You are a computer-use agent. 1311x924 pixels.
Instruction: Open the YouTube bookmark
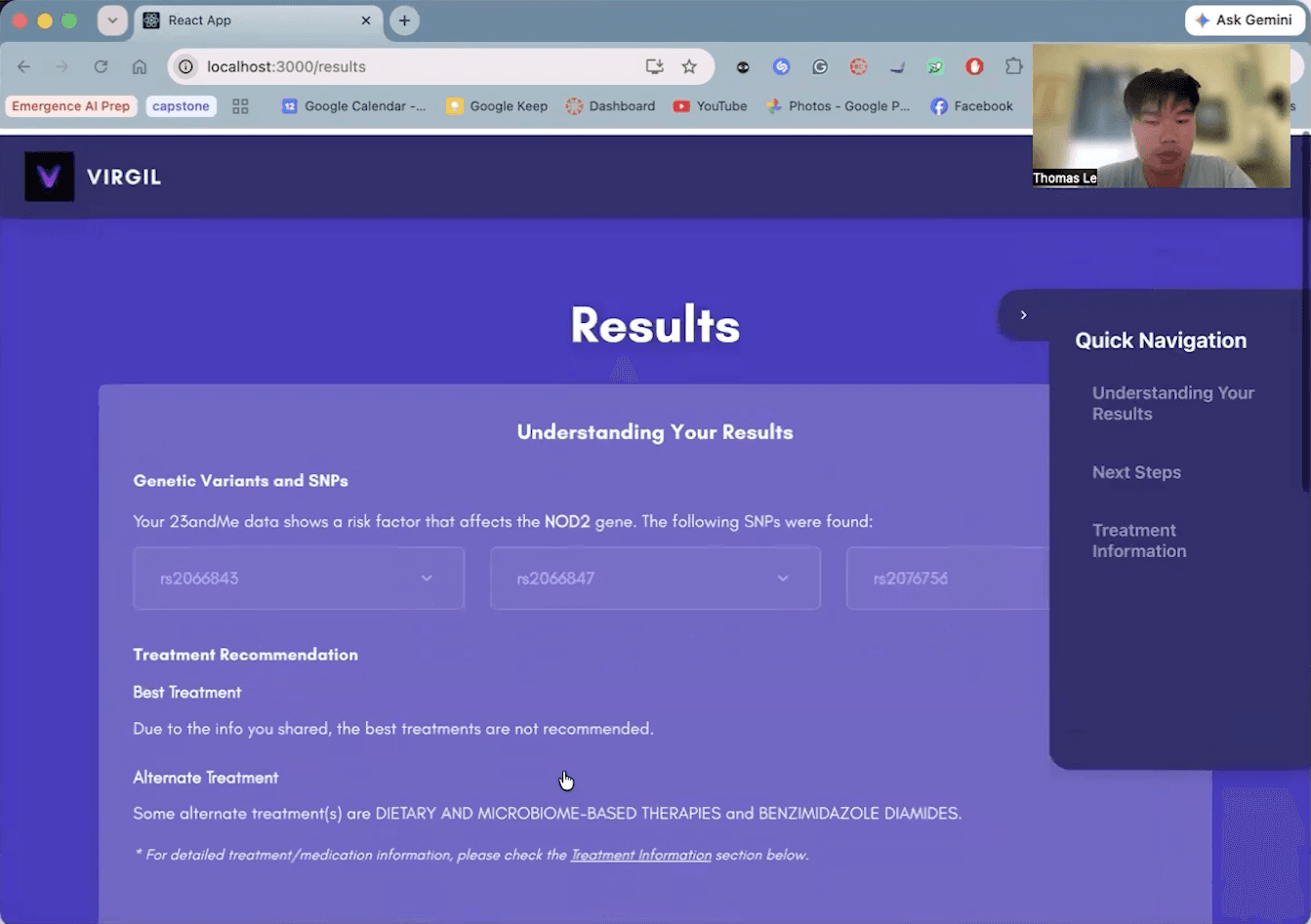click(710, 106)
